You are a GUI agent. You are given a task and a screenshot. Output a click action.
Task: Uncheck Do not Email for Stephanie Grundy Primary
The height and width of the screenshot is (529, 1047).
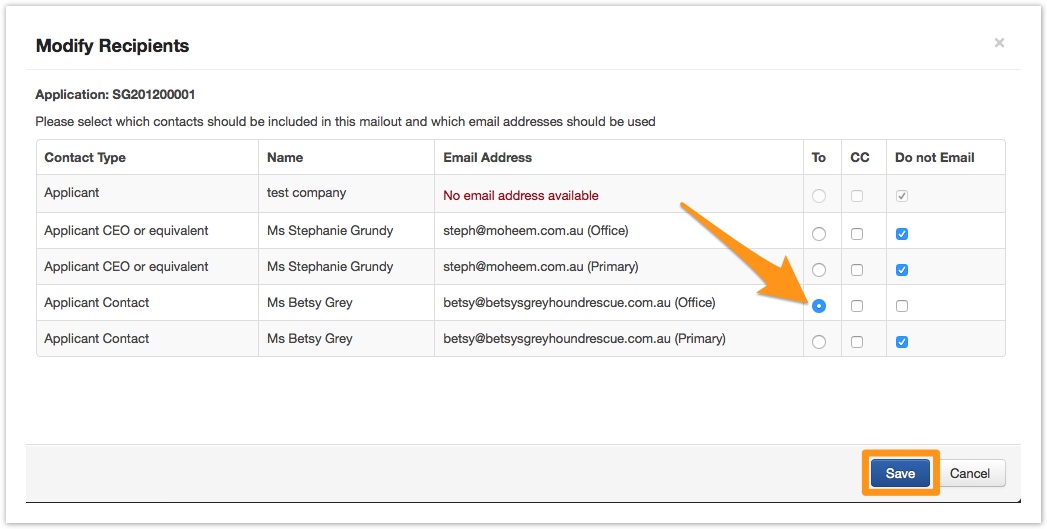pos(902,270)
